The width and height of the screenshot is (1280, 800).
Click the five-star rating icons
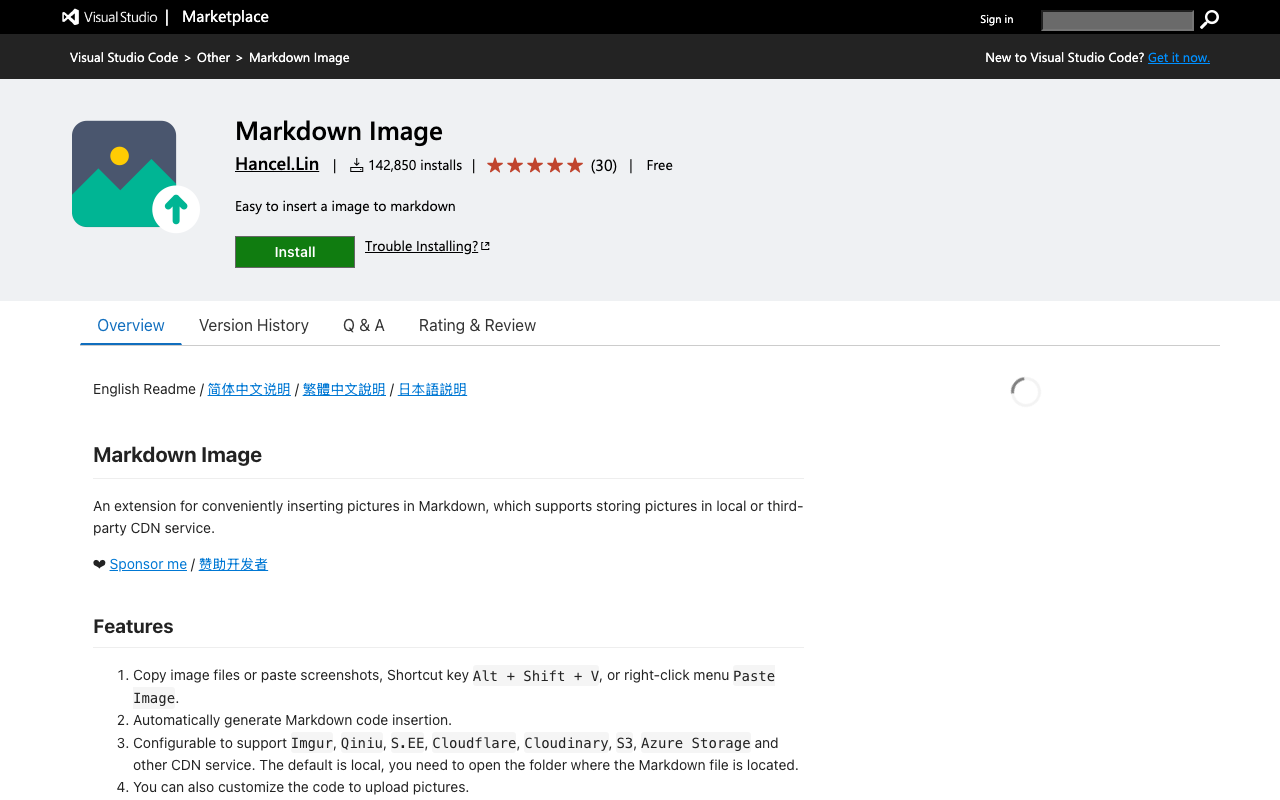pos(534,165)
